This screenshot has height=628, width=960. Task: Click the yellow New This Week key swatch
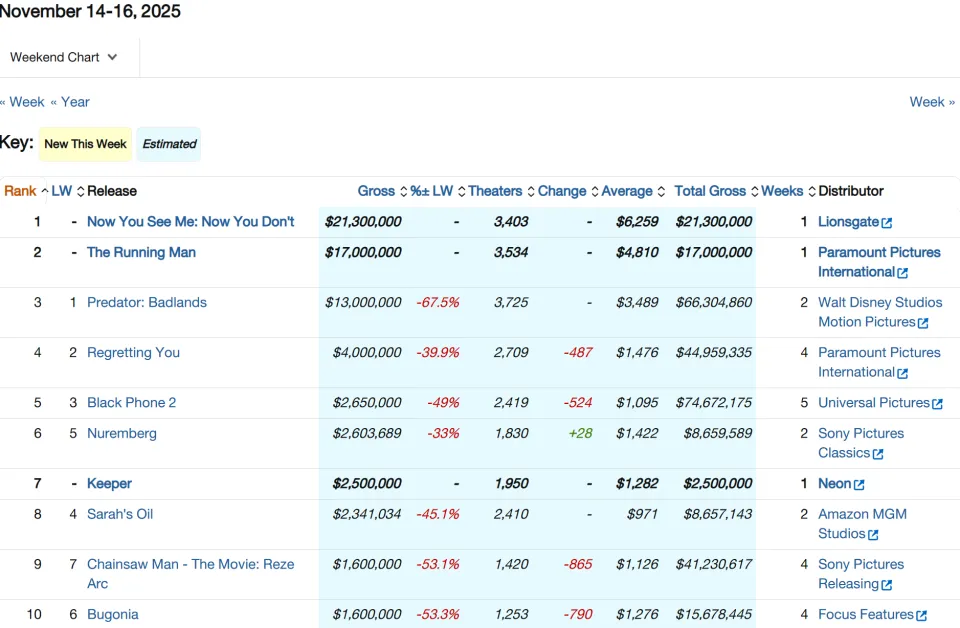click(85, 144)
